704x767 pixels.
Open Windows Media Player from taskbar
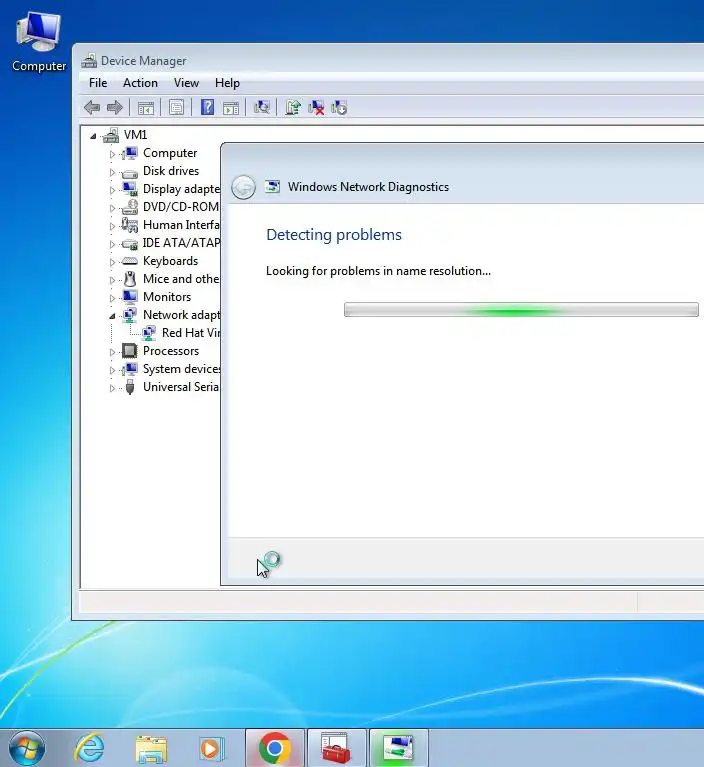click(x=212, y=748)
